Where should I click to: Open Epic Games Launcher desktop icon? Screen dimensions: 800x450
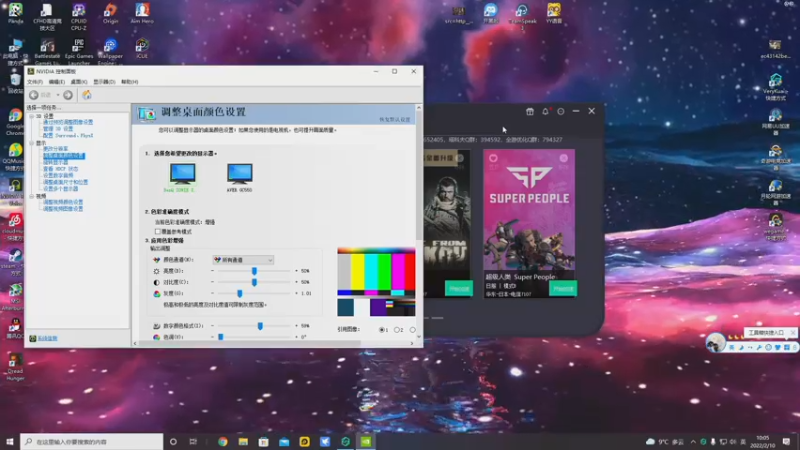79,51
